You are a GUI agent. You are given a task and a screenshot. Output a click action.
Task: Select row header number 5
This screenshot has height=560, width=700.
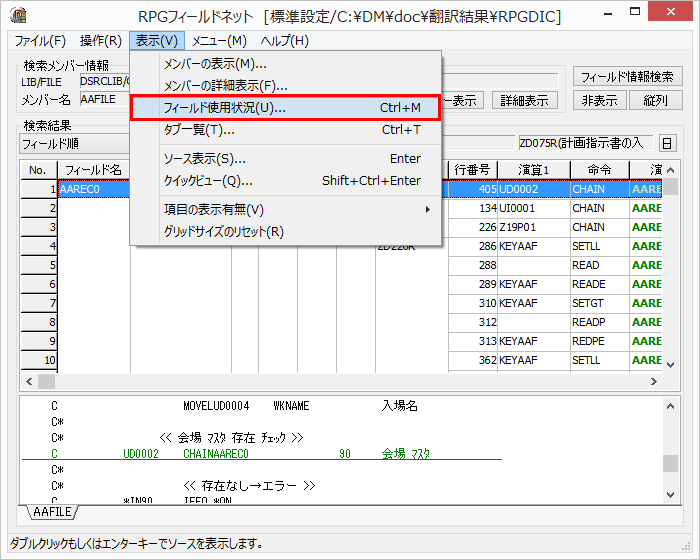click(x=39, y=265)
